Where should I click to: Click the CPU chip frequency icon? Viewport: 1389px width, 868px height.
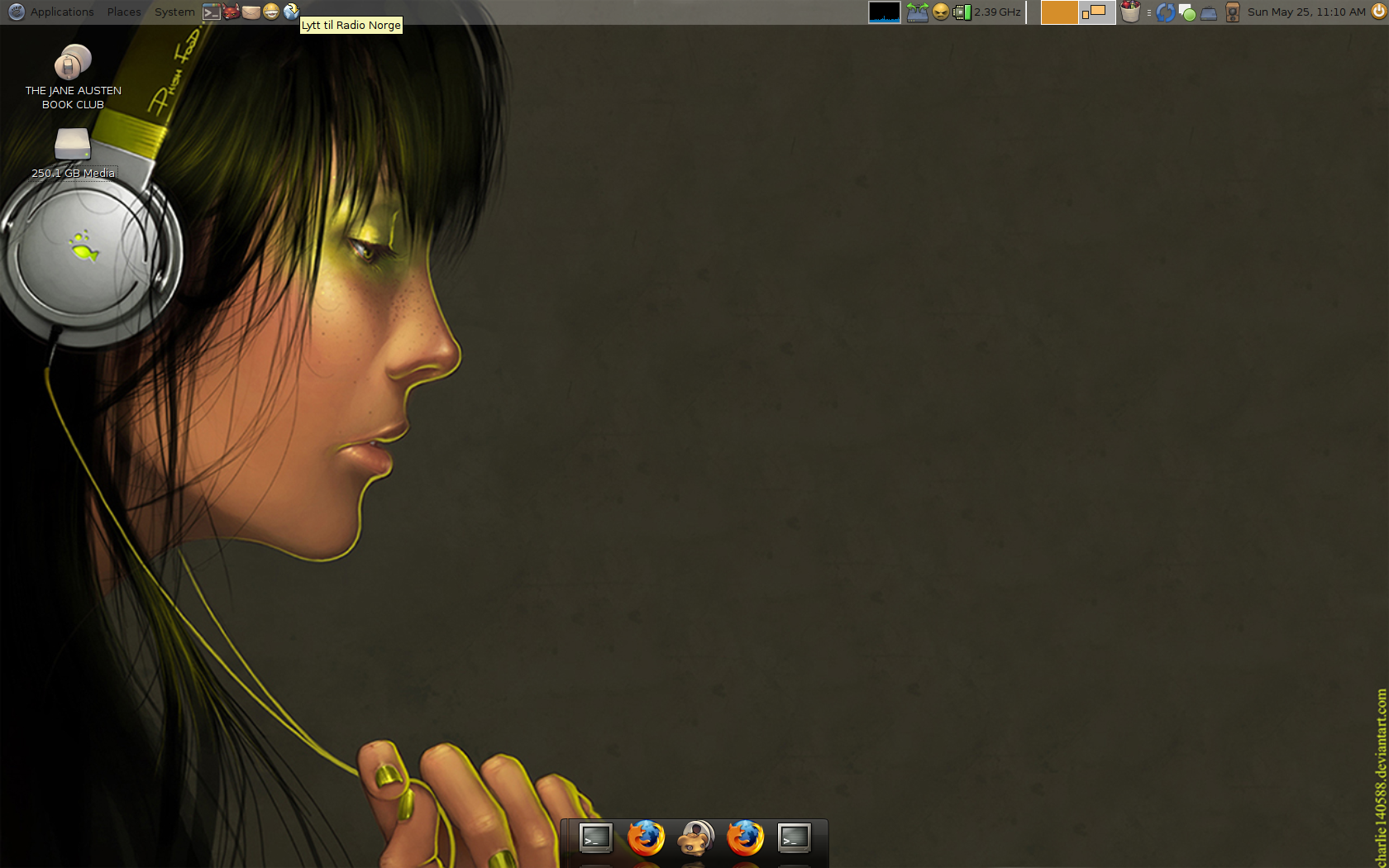point(962,12)
